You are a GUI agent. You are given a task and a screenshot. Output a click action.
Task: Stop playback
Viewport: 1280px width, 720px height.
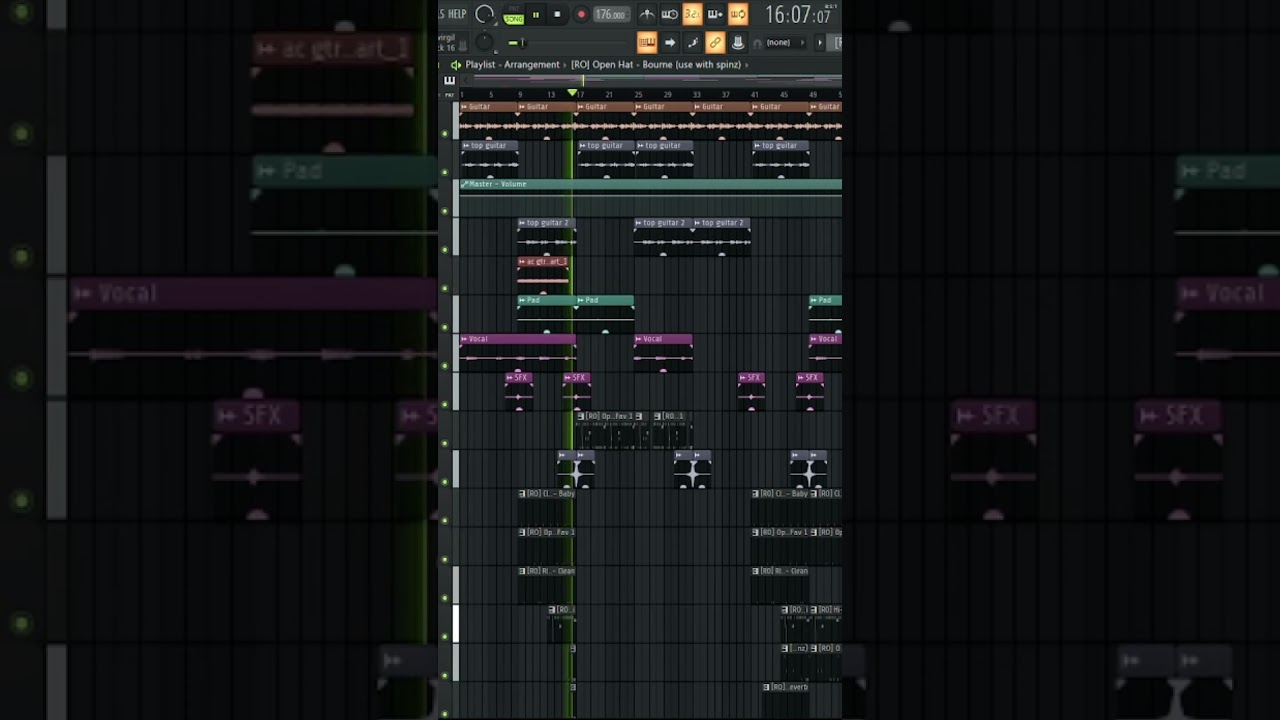coord(557,14)
